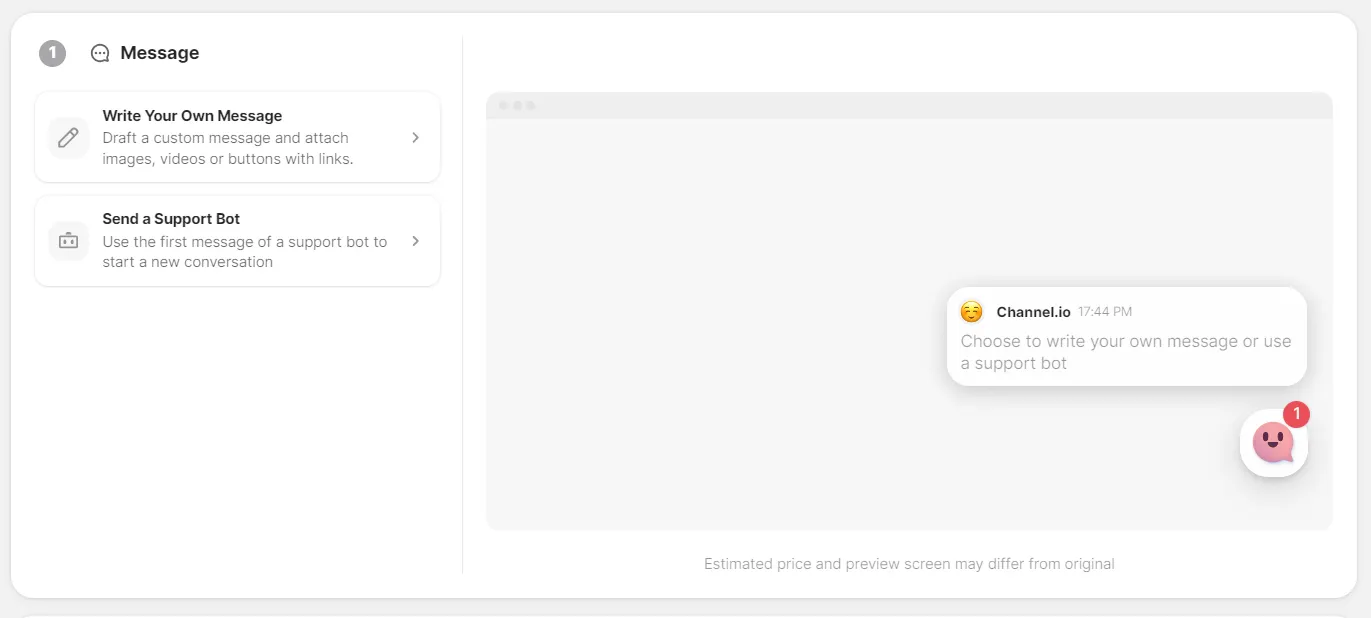Select the Write Your Own Message title
This screenshot has height=618, width=1371.
(192, 116)
